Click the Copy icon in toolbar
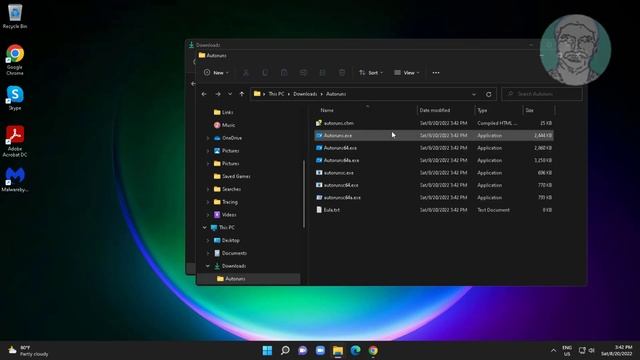 [265, 73]
